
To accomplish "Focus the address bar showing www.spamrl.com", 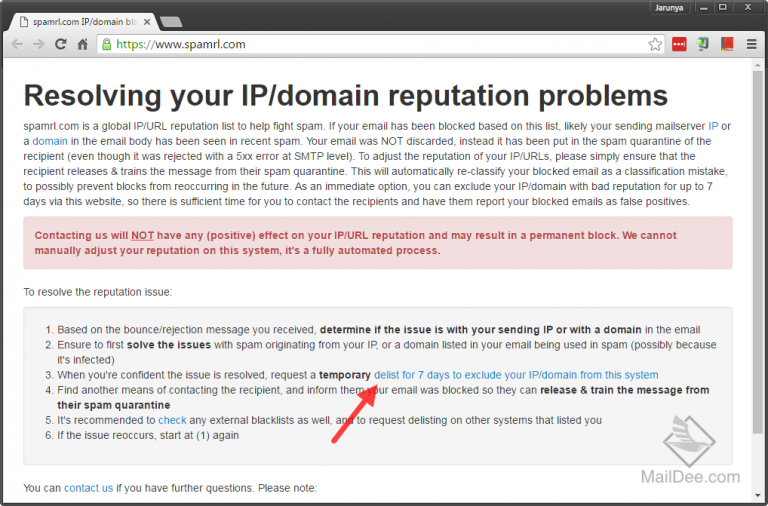I will coord(380,44).
